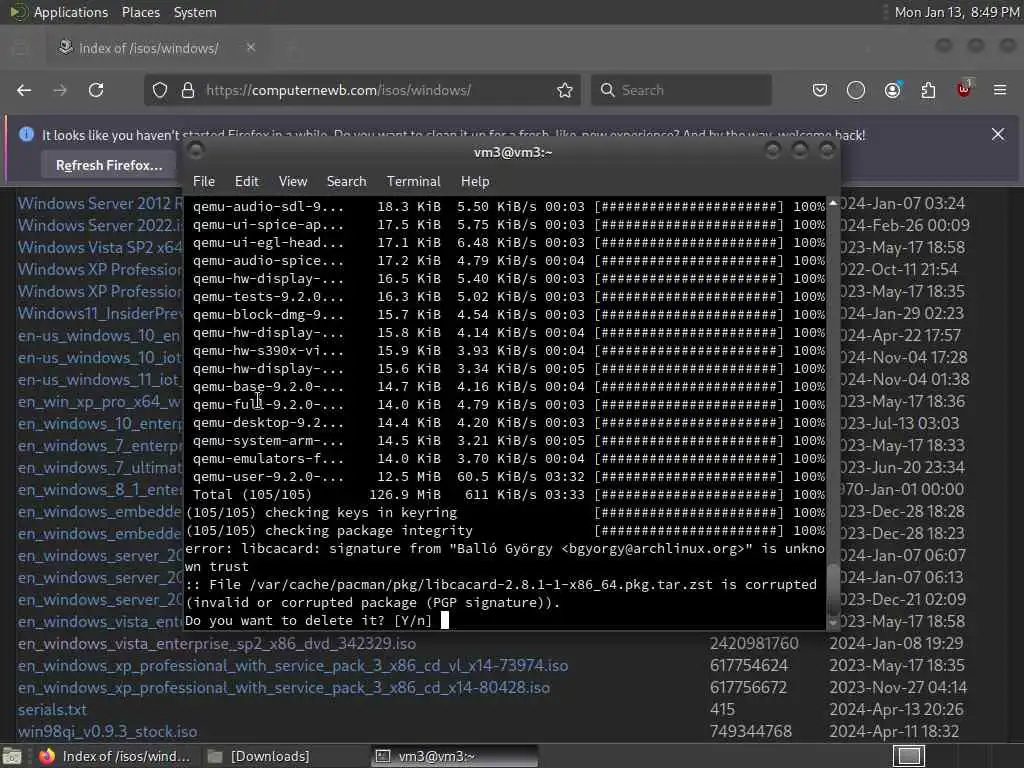Click the Refresh Firefox… button
Screen dimensions: 1024x768
pos(109,165)
